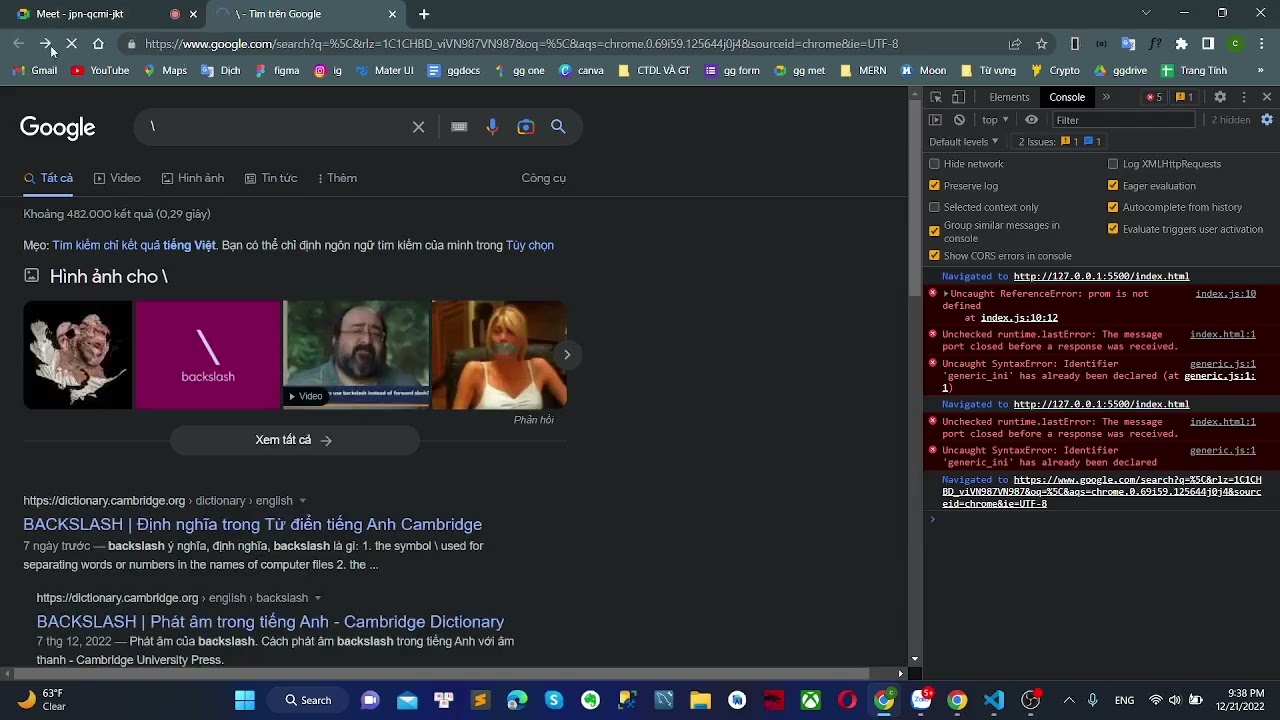Enable Selected context only checkbox
The image size is (1280, 720).
point(935,207)
